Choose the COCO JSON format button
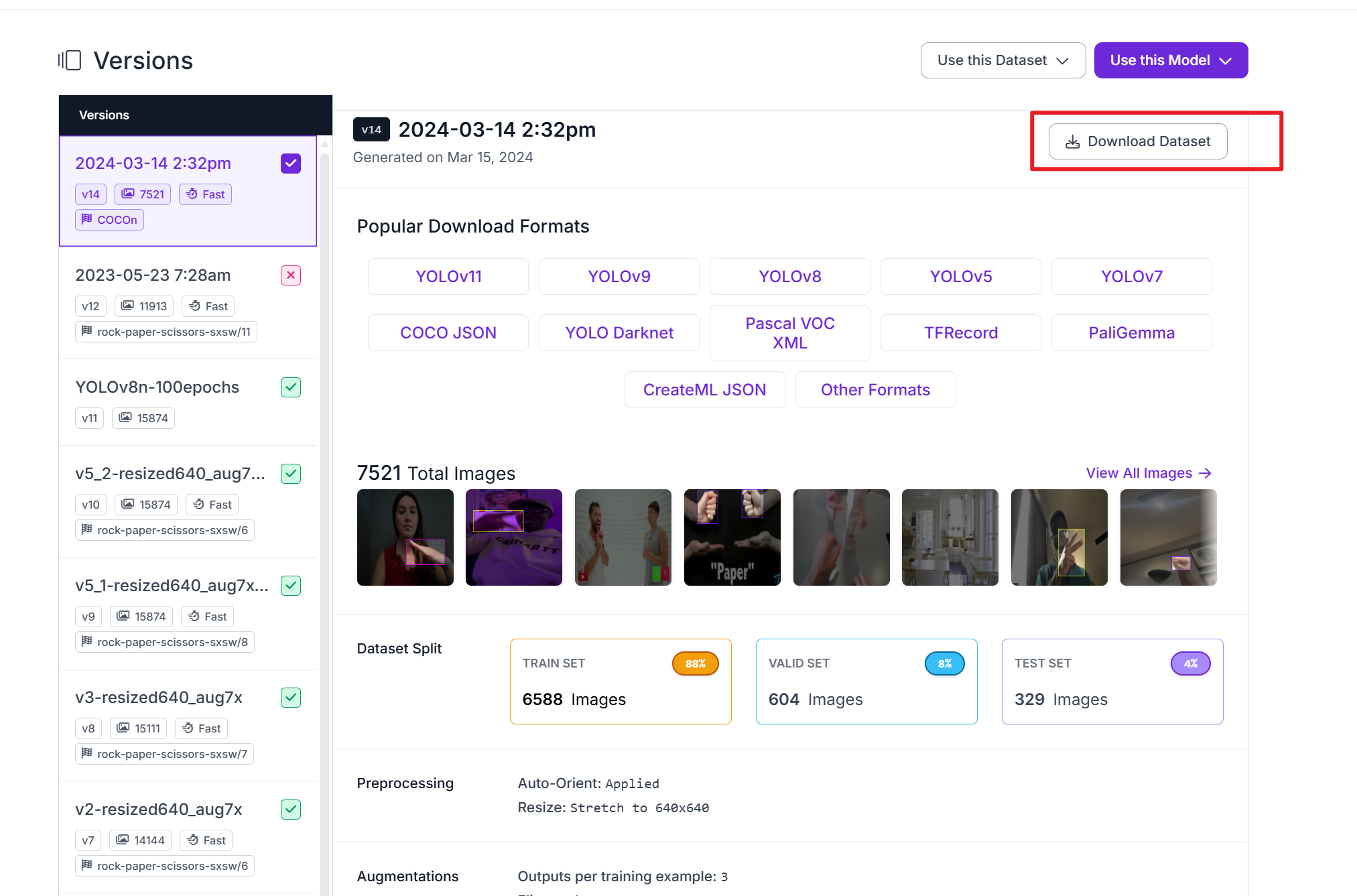This screenshot has width=1357, height=896. click(x=448, y=332)
